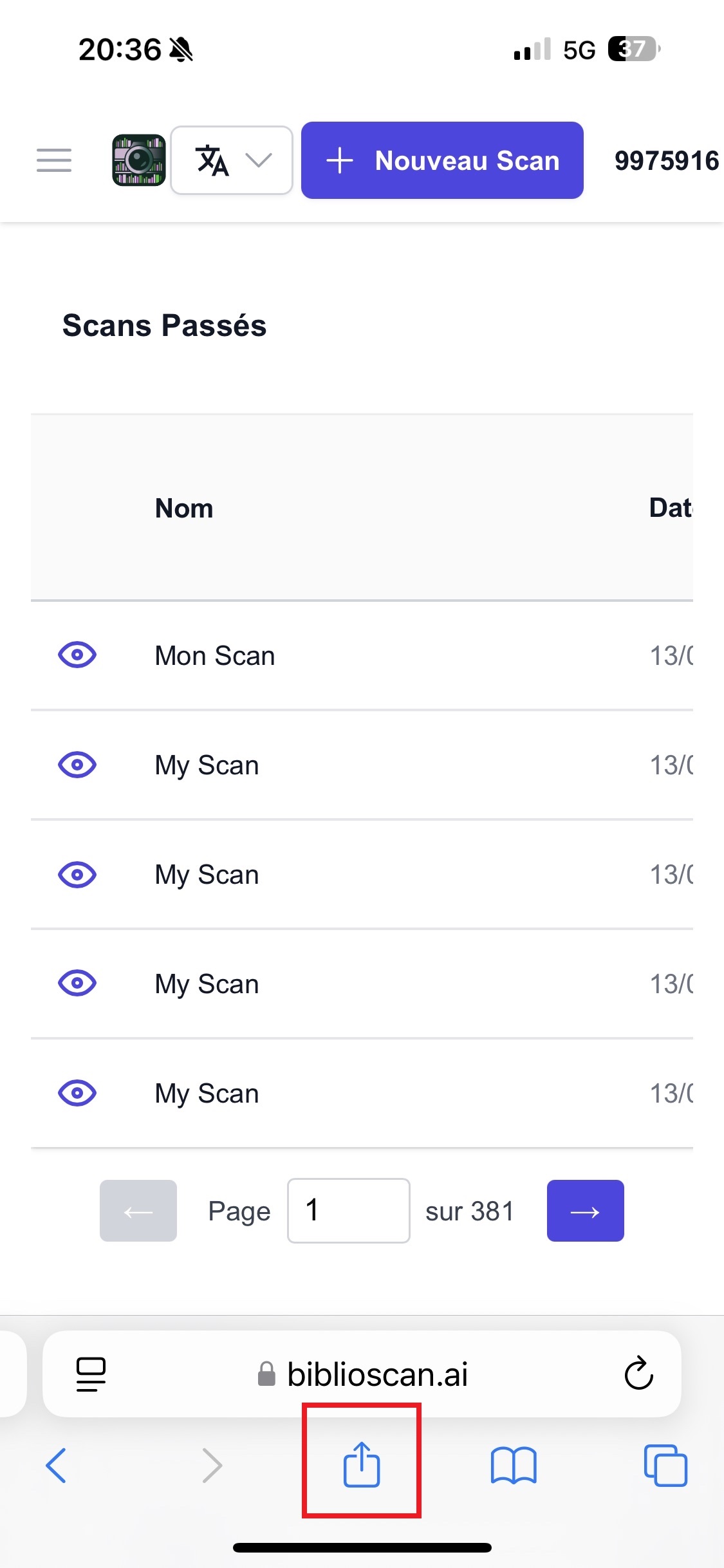Show Safari open tabs overview

[x=665, y=1466]
